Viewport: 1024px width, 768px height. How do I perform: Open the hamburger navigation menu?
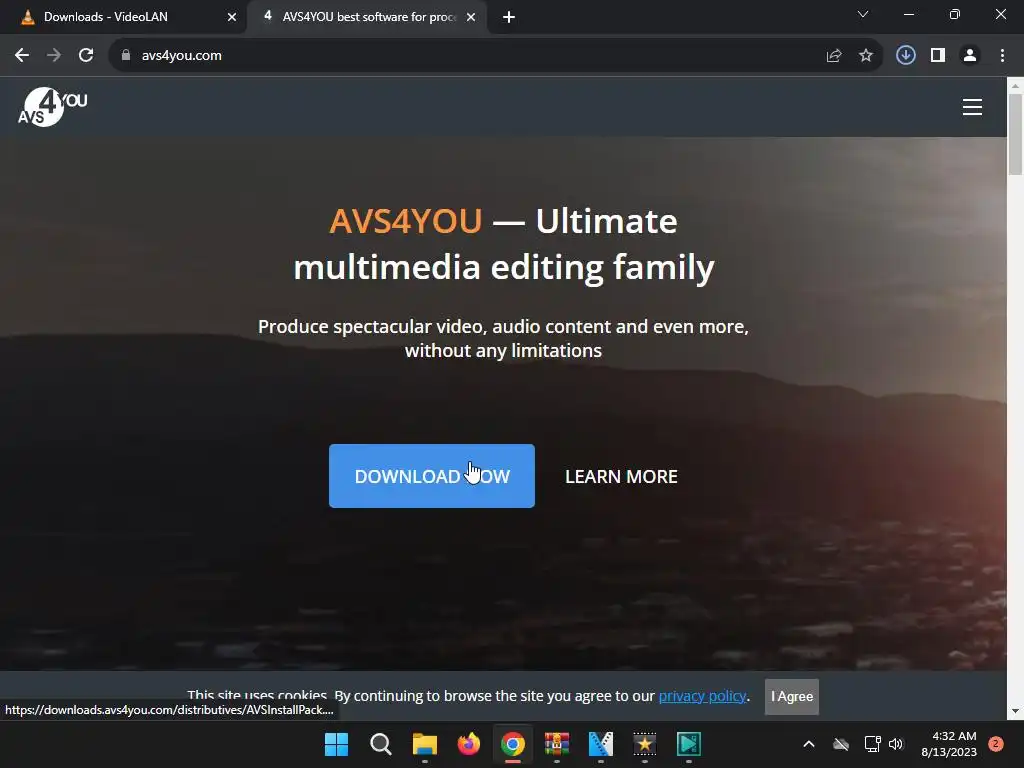972,107
